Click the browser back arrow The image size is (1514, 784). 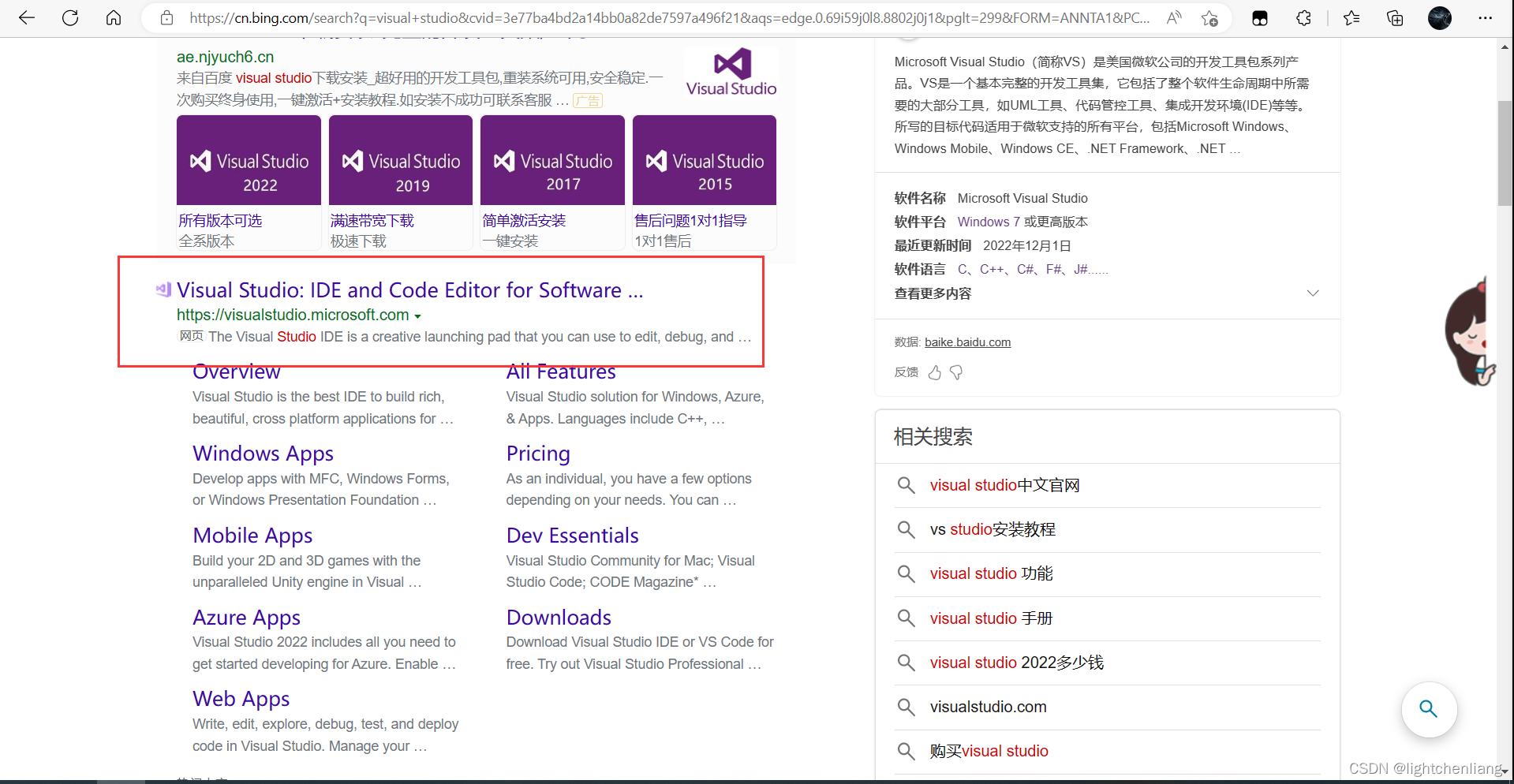(27, 18)
